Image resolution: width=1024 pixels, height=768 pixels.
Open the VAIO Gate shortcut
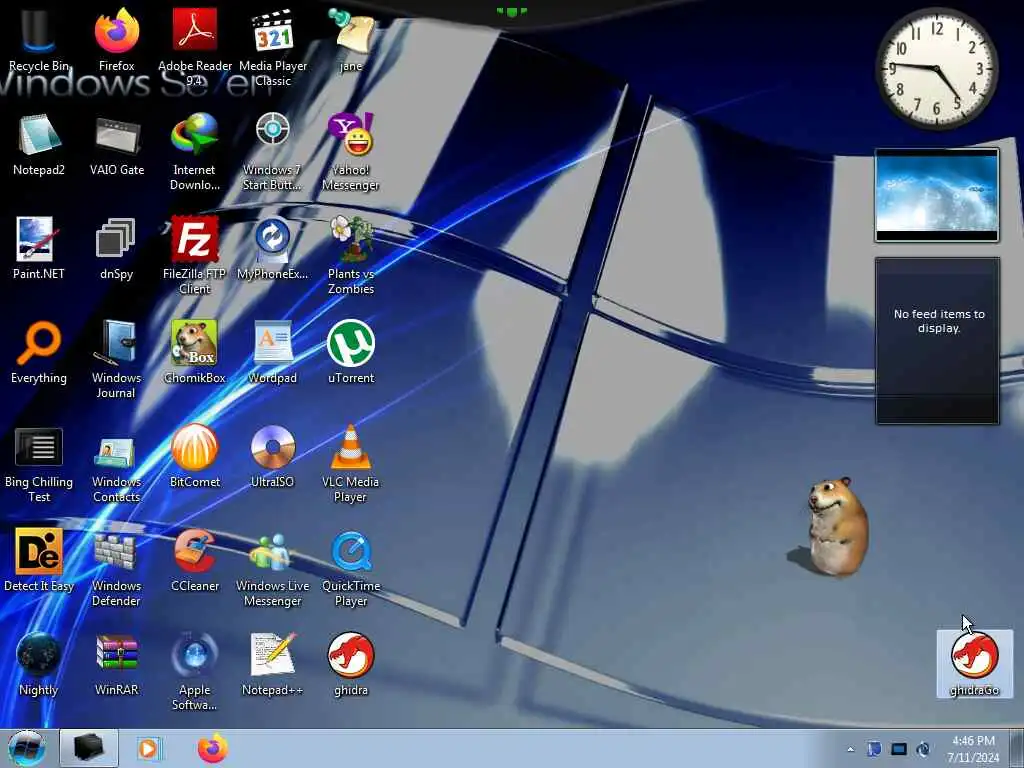point(116,144)
